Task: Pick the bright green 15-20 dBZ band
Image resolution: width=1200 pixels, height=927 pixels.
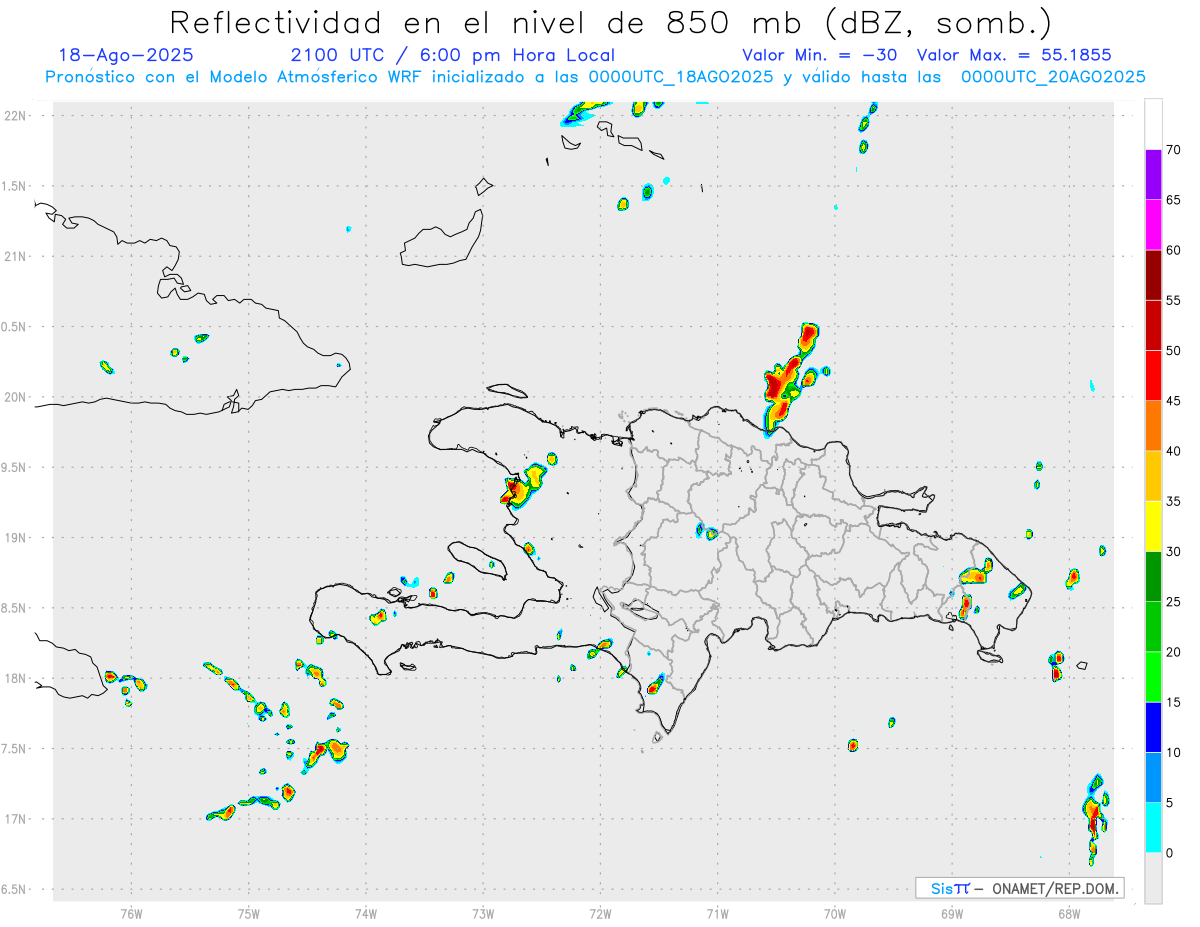Action: 1153,677
